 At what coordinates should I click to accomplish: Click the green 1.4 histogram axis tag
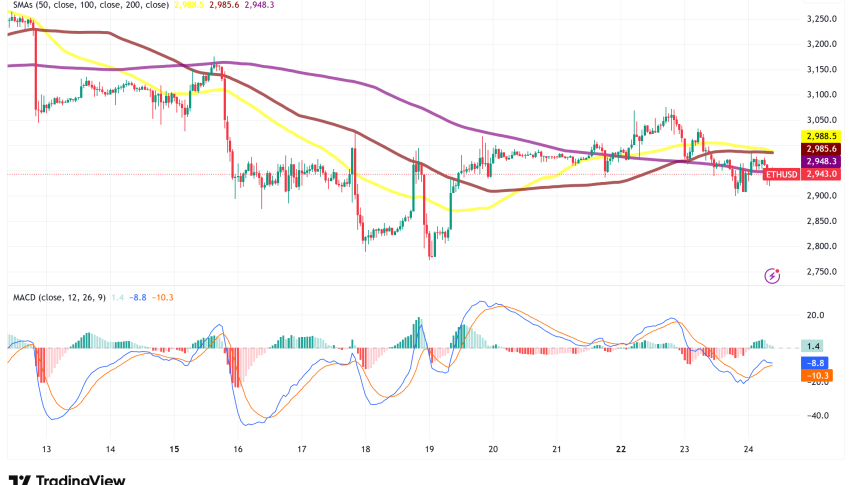819,343
